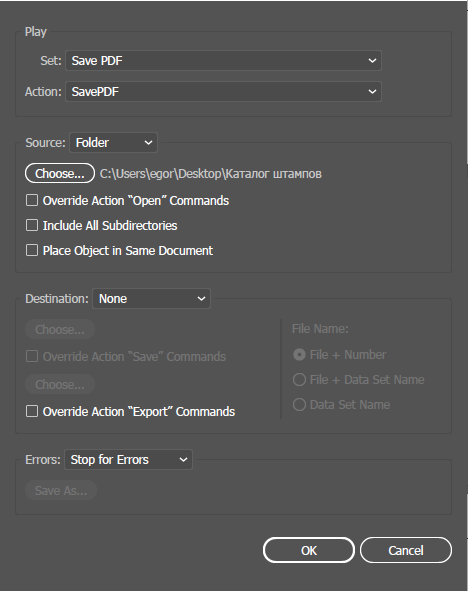
Task: Click the Source Choose... button
Action: pos(60,173)
